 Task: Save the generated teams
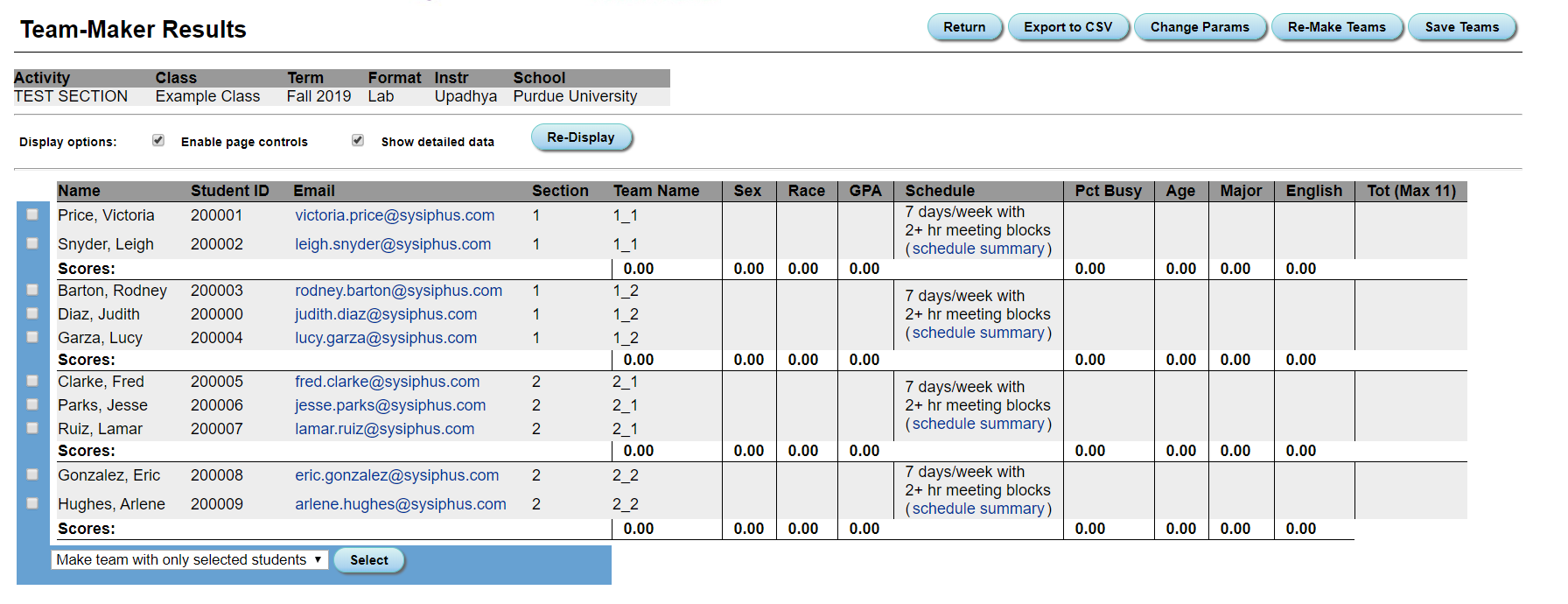pyautogui.click(x=1461, y=27)
